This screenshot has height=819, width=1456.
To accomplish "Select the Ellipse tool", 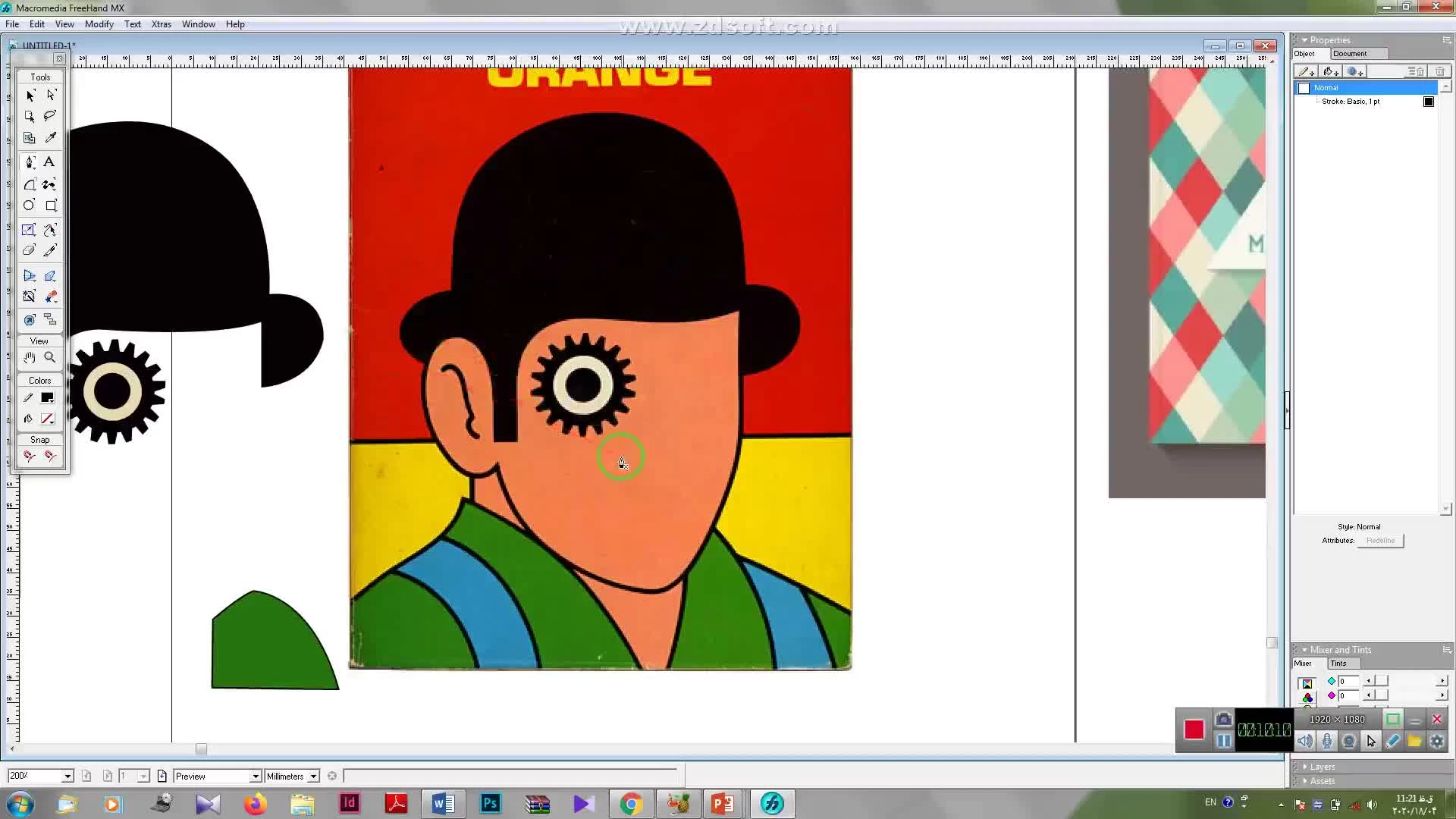I will point(29,206).
